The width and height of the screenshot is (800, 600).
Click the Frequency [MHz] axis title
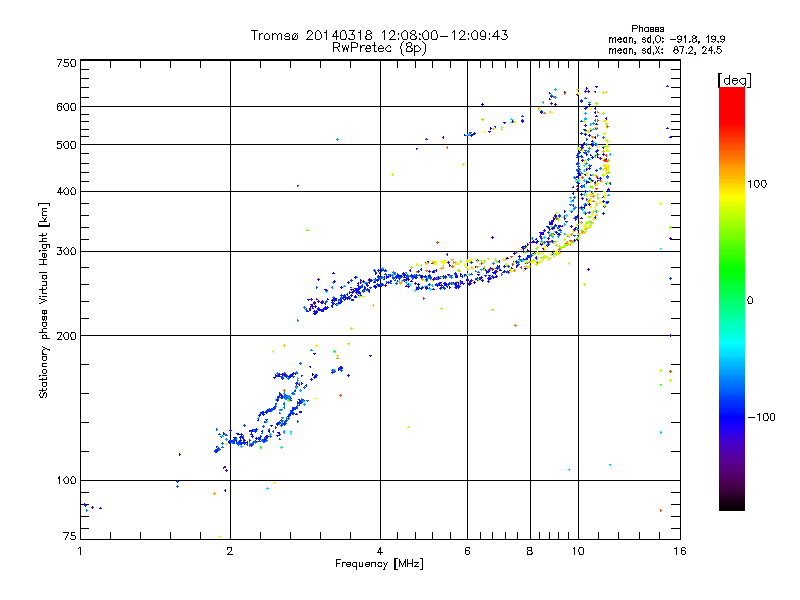[x=379, y=564]
